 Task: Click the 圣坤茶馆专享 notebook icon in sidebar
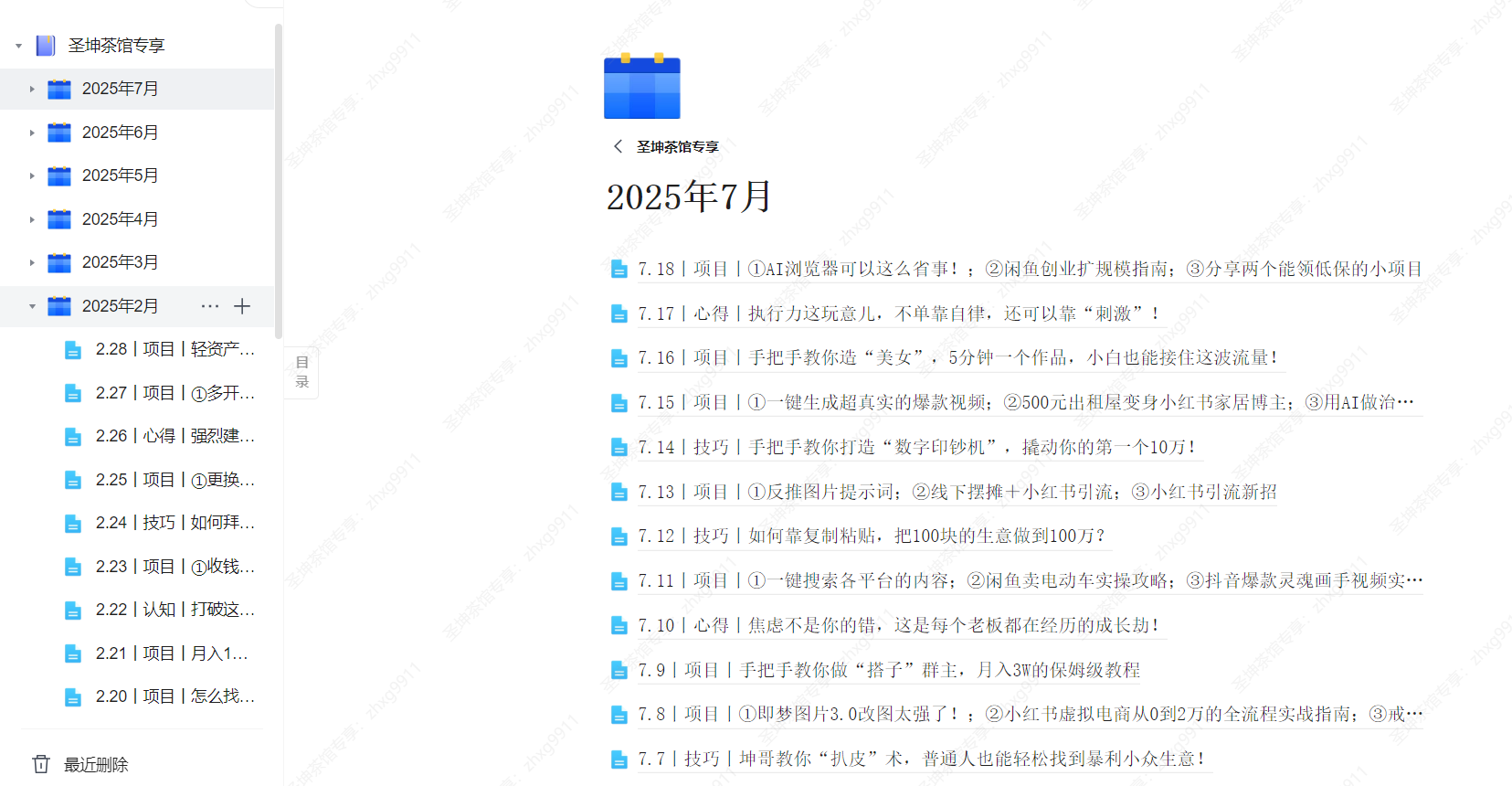pos(46,46)
